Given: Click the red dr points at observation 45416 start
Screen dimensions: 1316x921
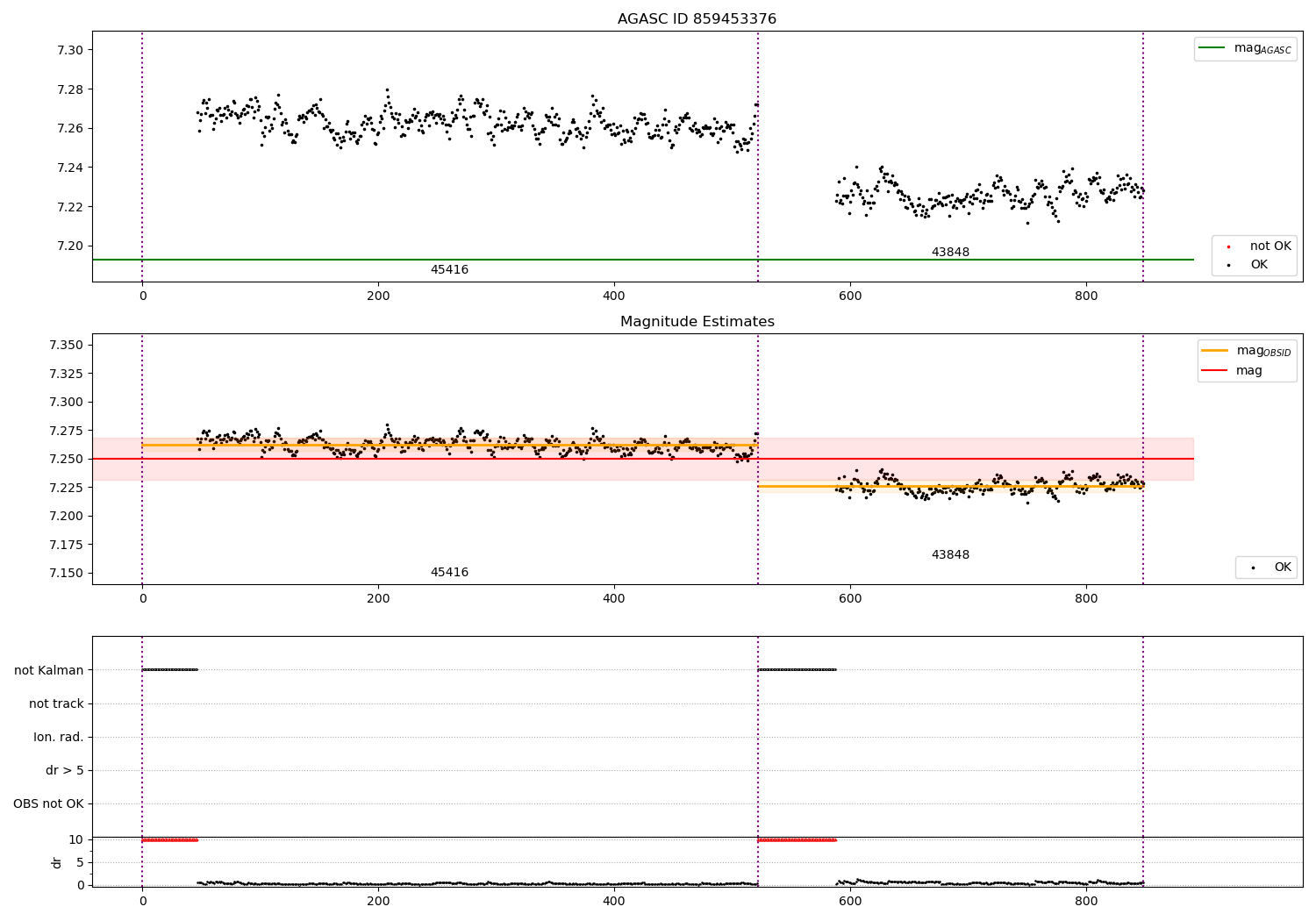Looking at the screenshot, I should click(x=170, y=840).
